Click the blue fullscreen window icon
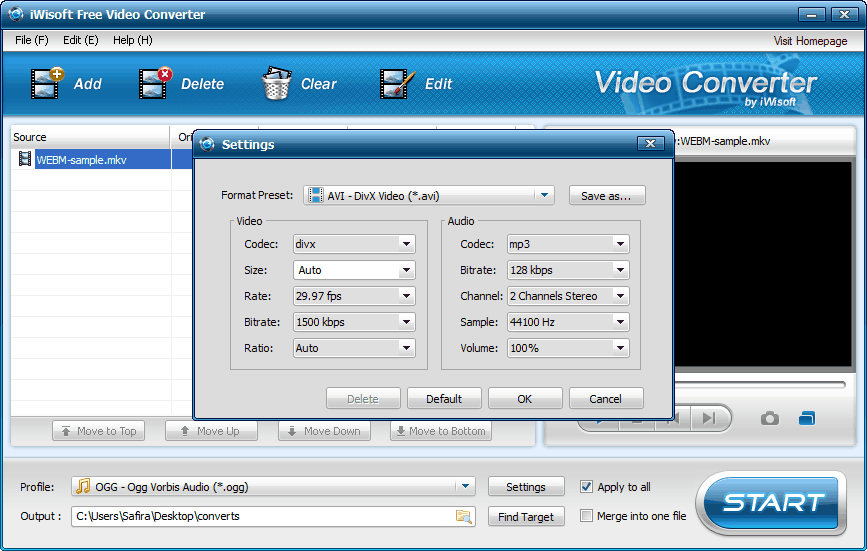This screenshot has width=867, height=551. [807, 418]
